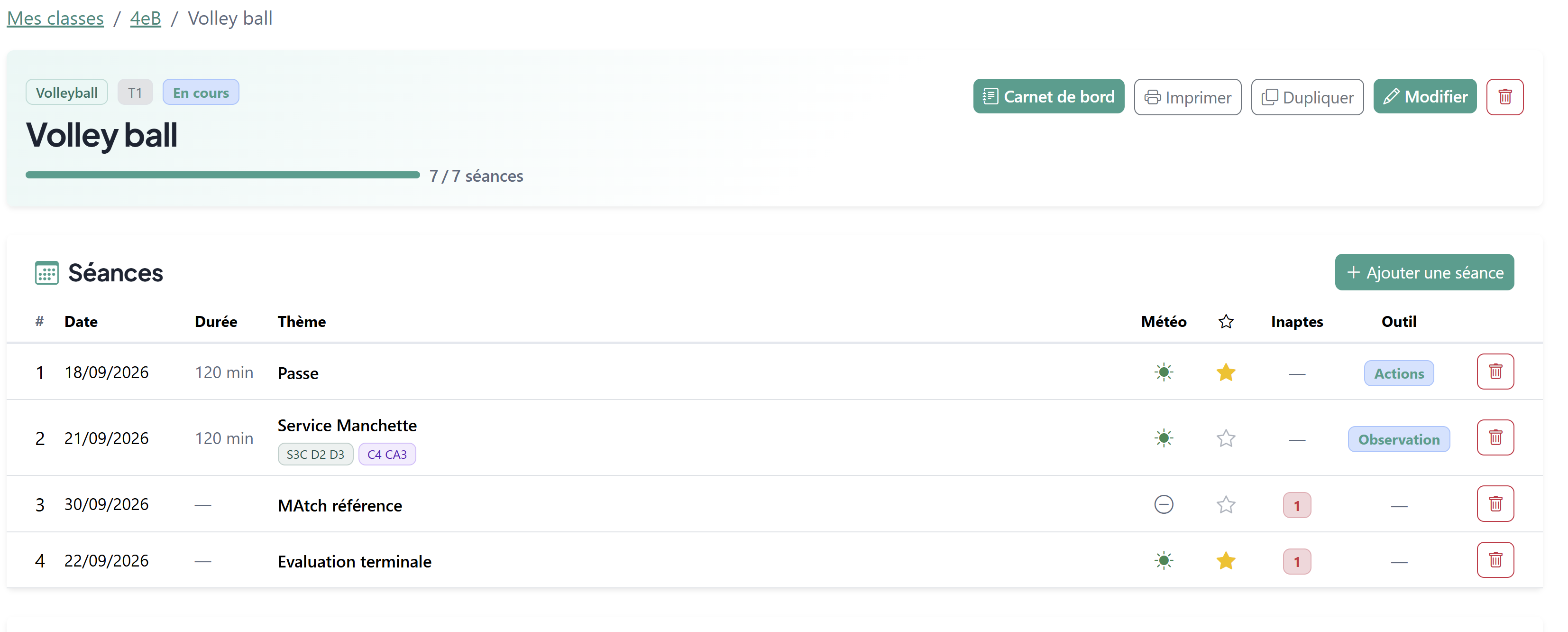
Task: Delete séance 2 Service Manchette with its trash icon
Action: (1495, 437)
